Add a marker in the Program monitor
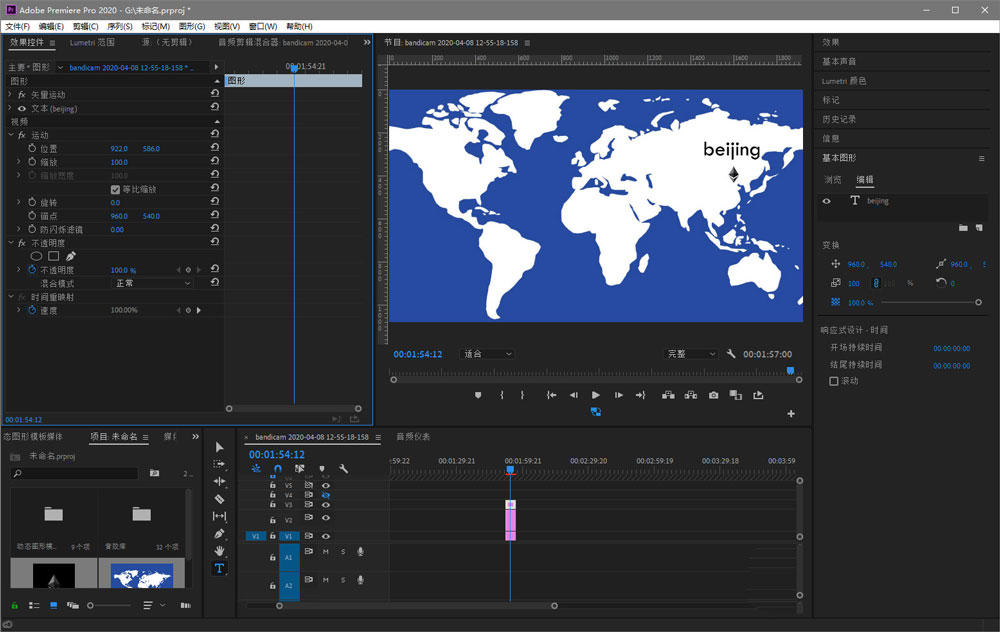 pyautogui.click(x=478, y=395)
